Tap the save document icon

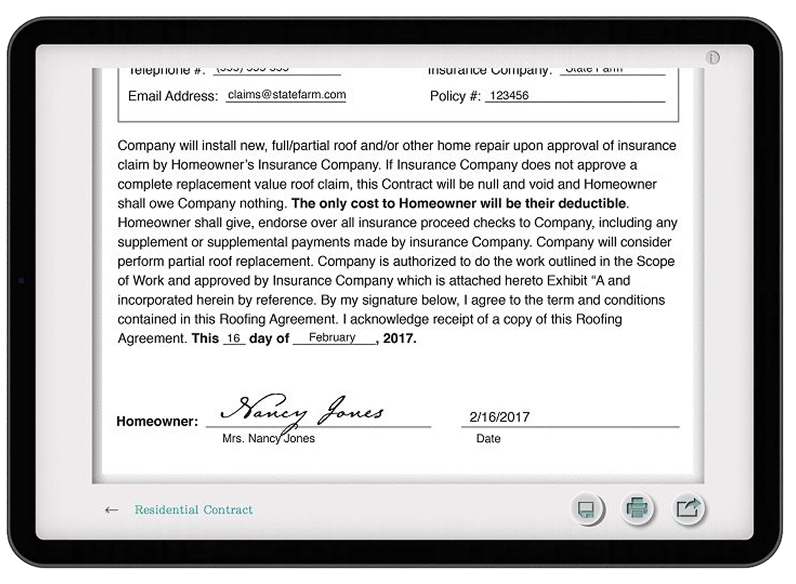click(587, 509)
